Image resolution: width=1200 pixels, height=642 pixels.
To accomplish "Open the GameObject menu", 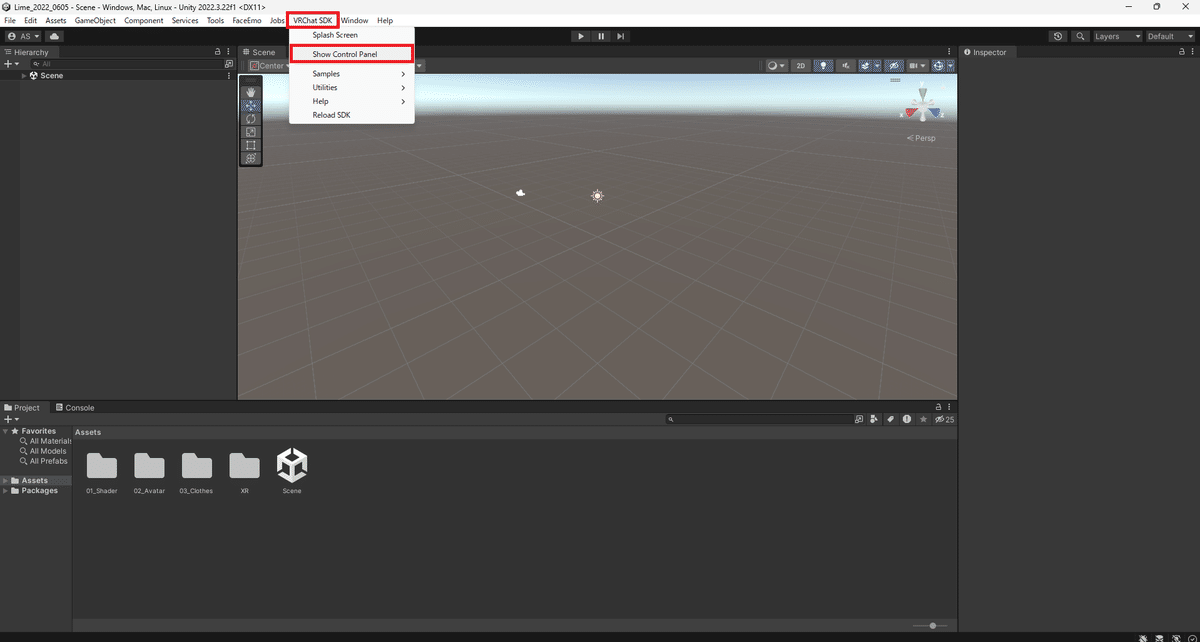I will tap(96, 20).
